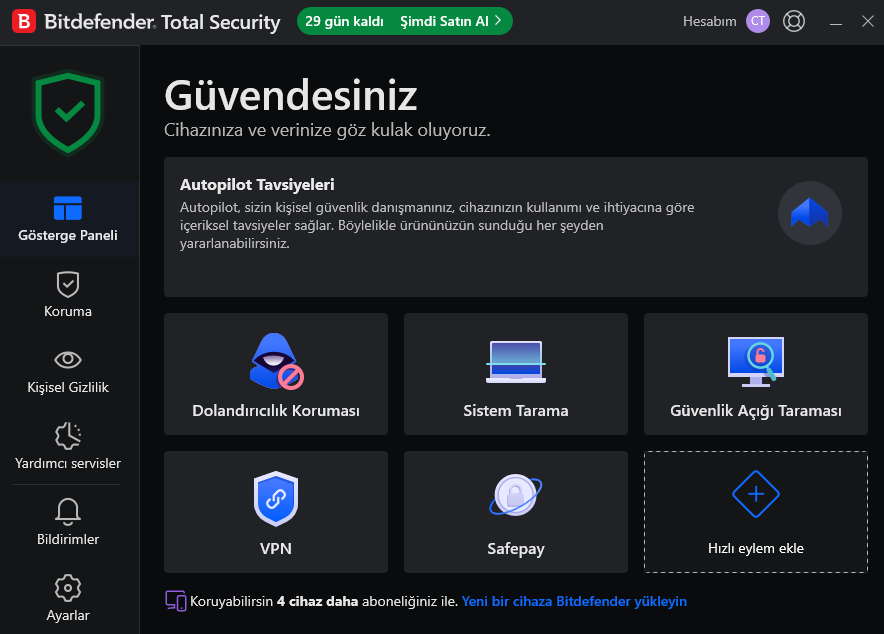Click the Safepay padlock planet icon
Image resolution: width=884 pixels, height=634 pixels.
(516, 495)
